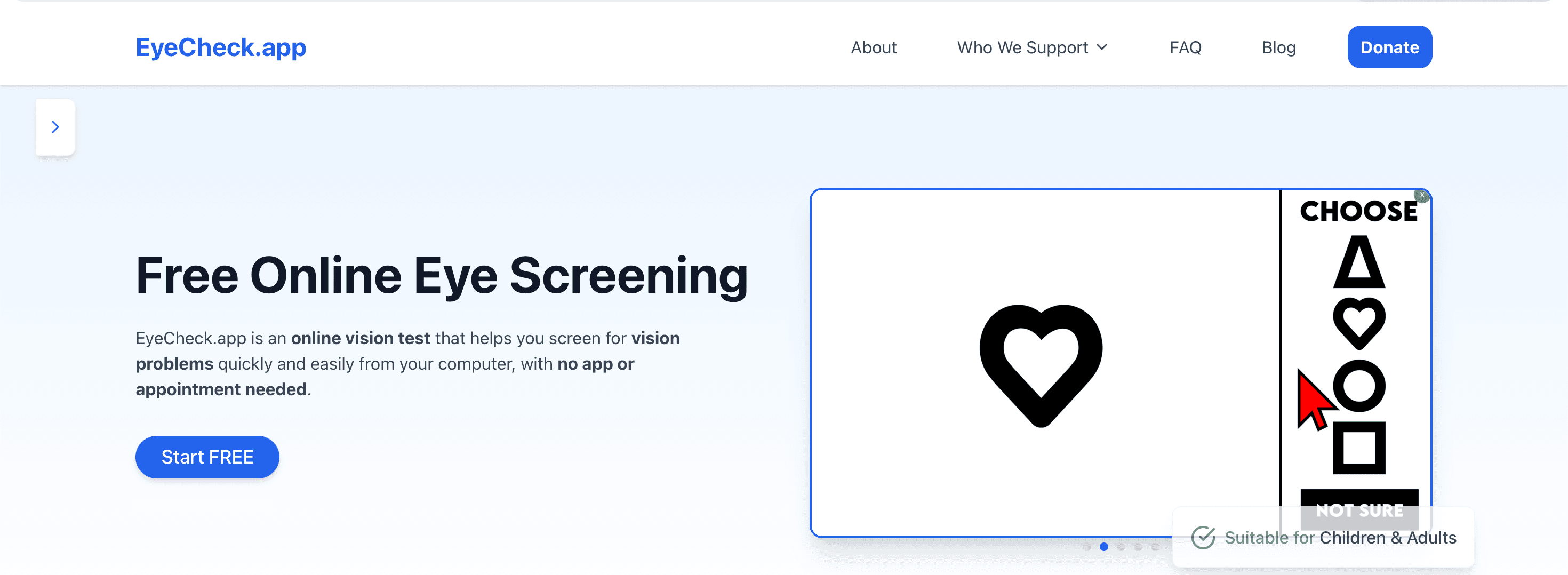1568x575 pixels.
Task: Open the Blog link
Action: (x=1278, y=47)
